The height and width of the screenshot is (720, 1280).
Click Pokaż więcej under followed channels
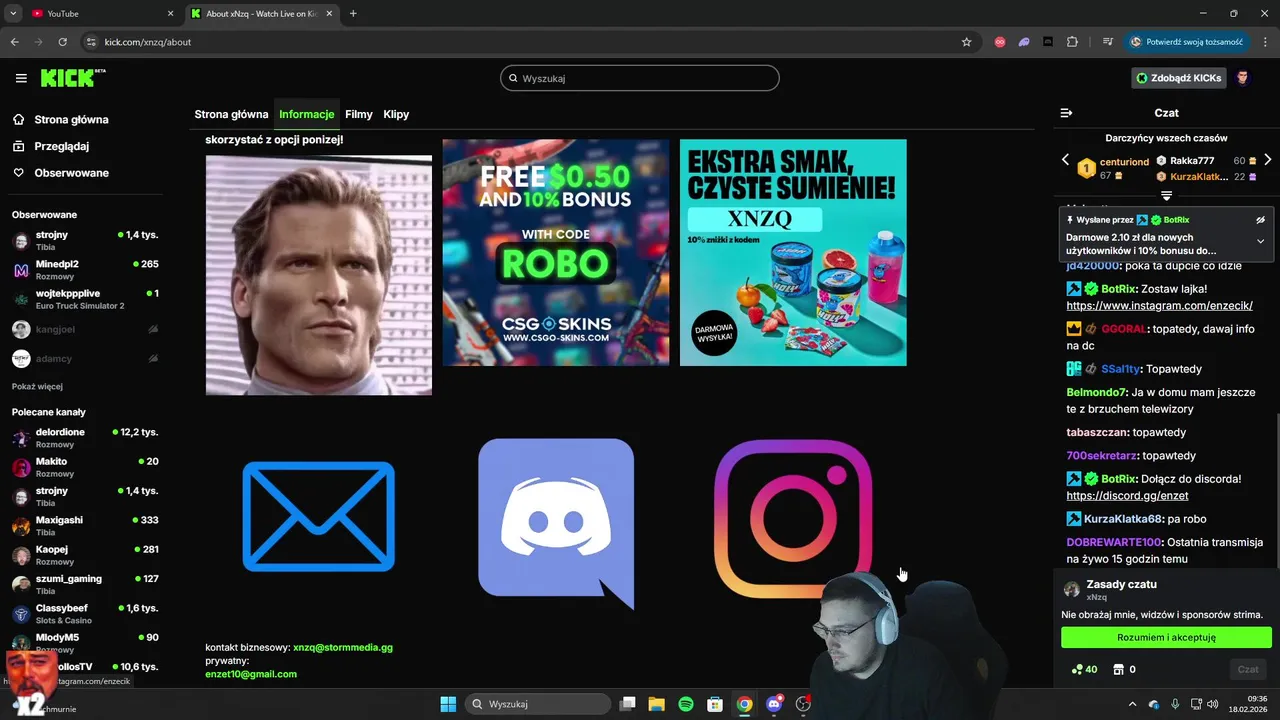[x=37, y=386]
